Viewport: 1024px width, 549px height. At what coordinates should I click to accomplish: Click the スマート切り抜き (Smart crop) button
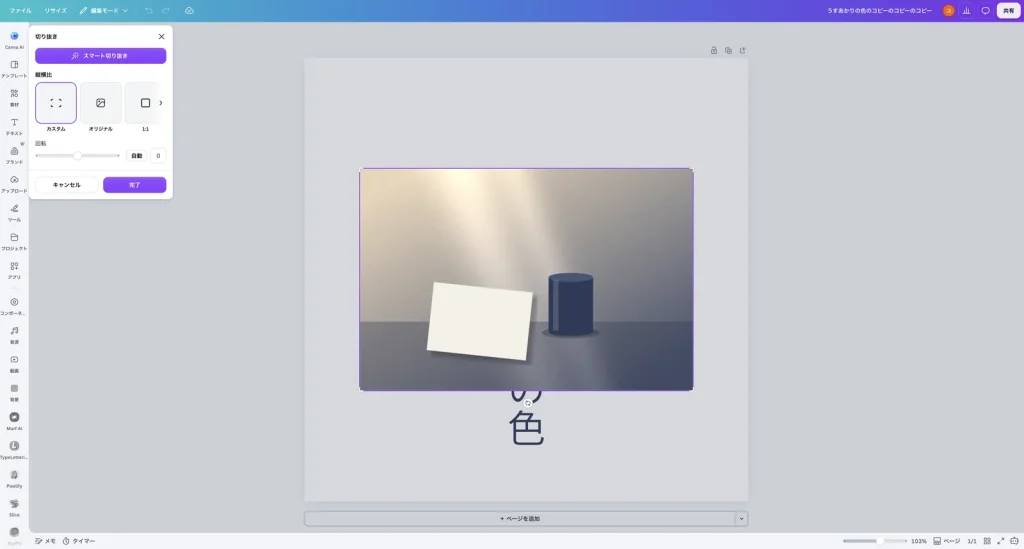coord(101,55)
